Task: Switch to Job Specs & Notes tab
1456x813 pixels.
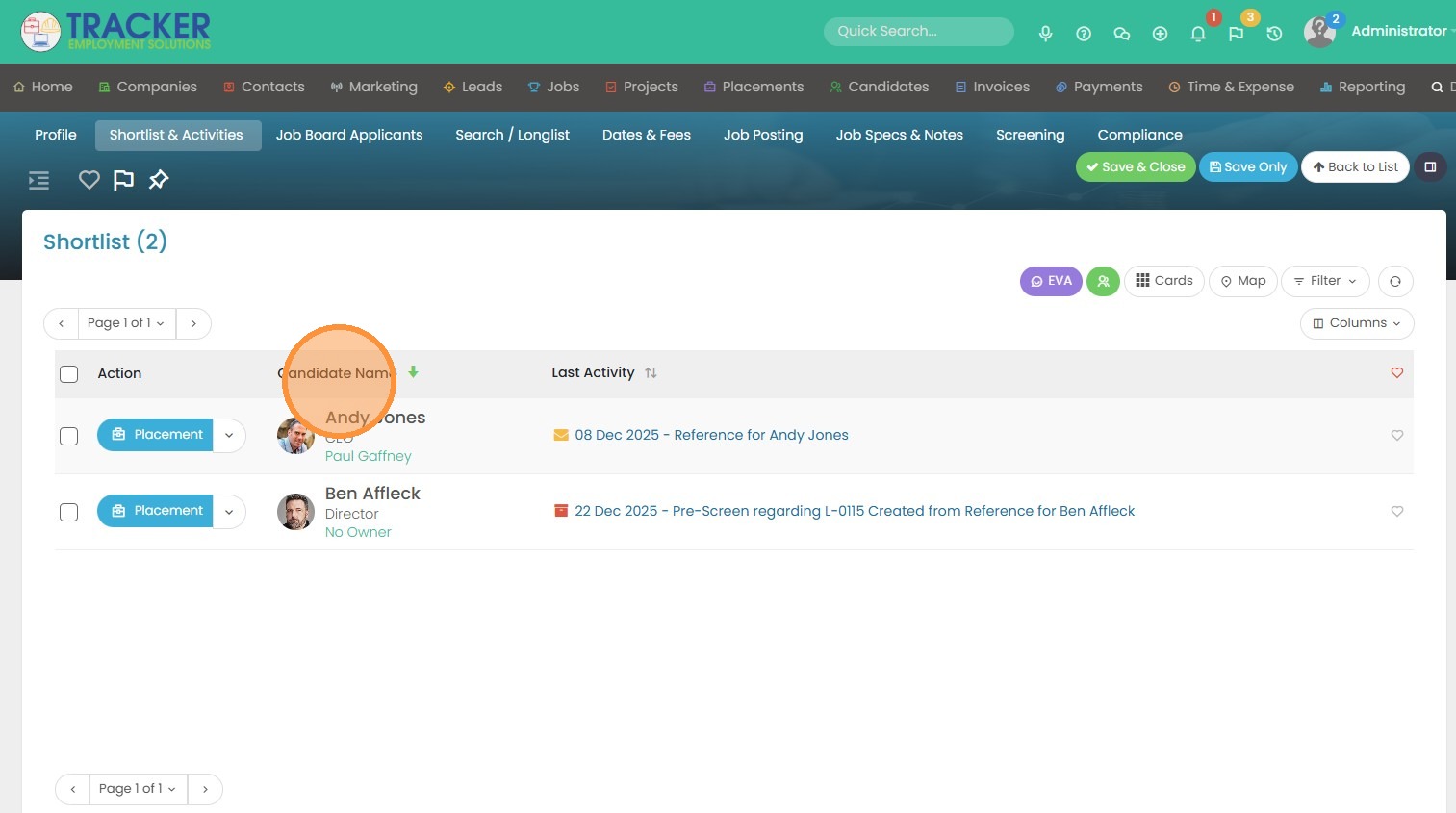Action: 900,135
